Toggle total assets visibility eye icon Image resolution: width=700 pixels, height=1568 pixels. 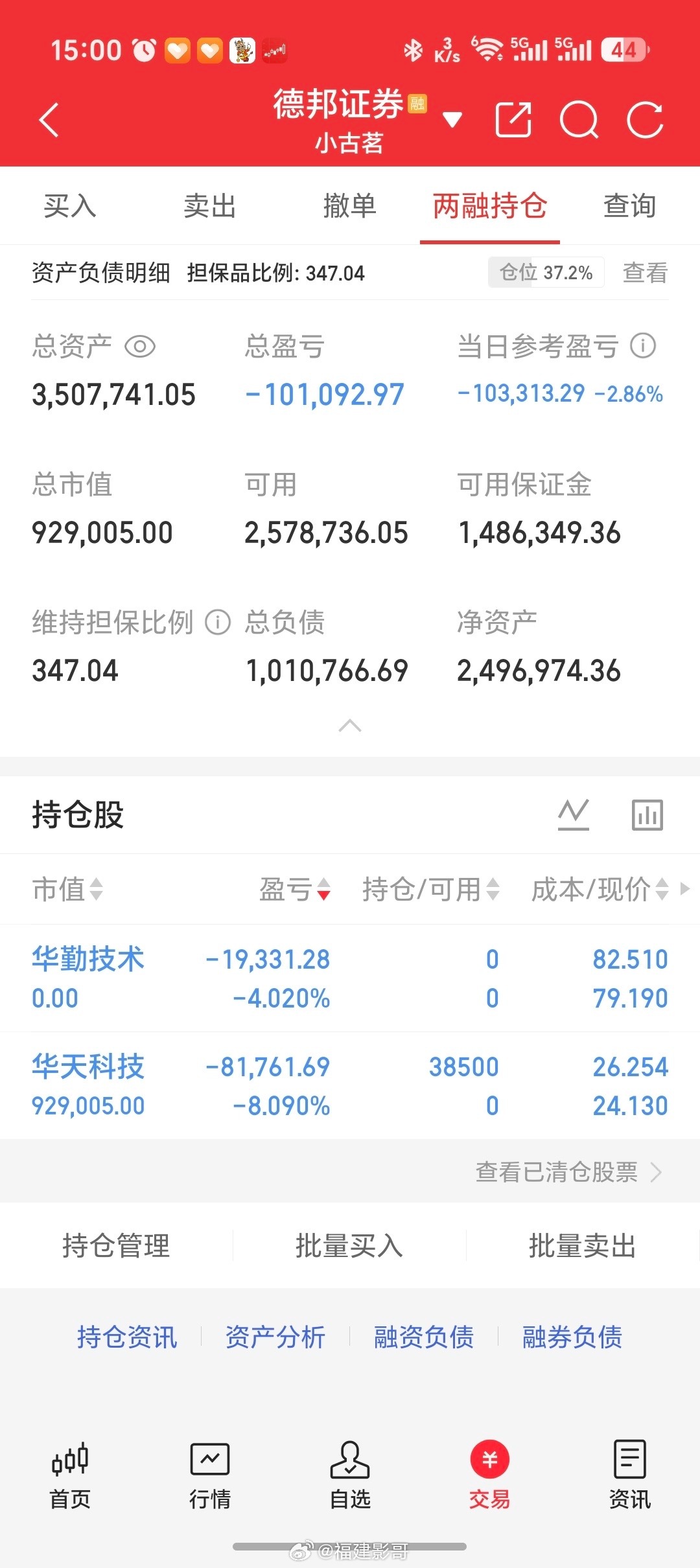[x=140, y=347]
